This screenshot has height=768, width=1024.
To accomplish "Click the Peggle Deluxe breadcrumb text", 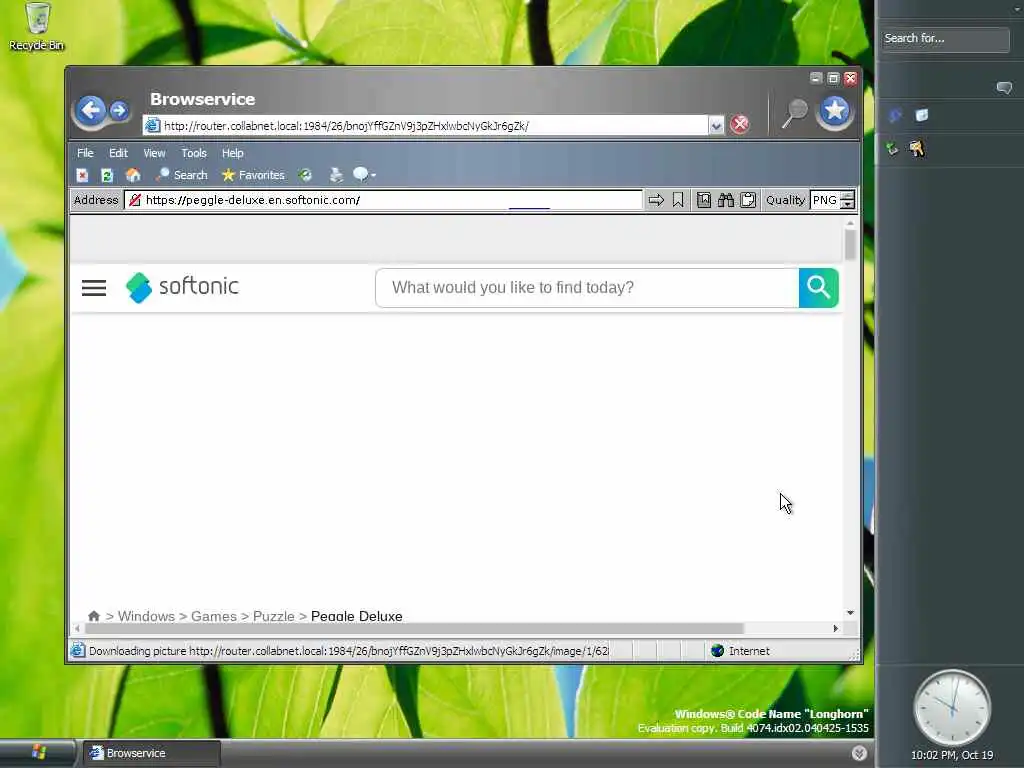I will 357,616.
